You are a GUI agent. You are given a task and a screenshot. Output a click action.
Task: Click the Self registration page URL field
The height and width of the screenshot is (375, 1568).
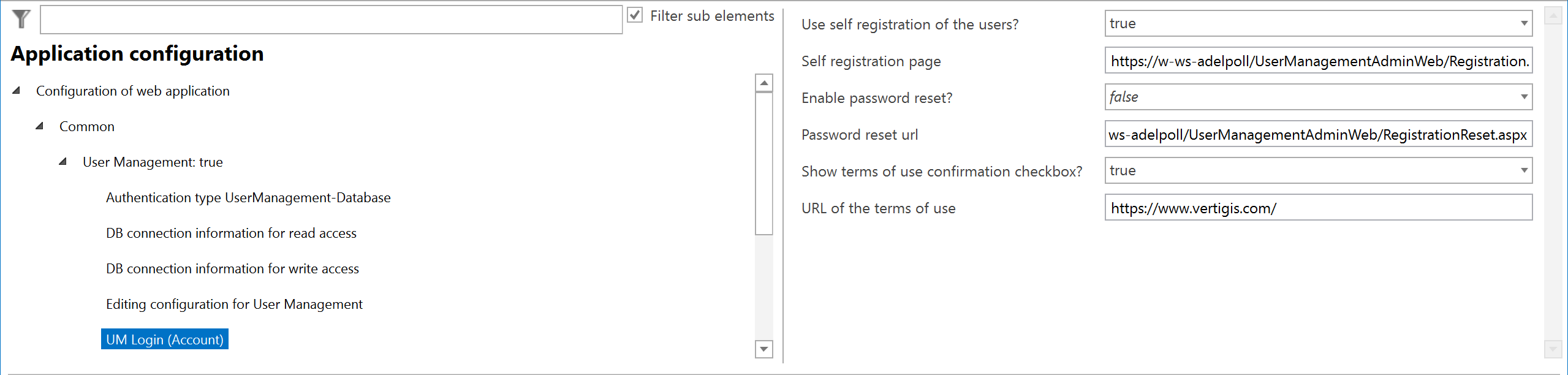[1317, 61]
